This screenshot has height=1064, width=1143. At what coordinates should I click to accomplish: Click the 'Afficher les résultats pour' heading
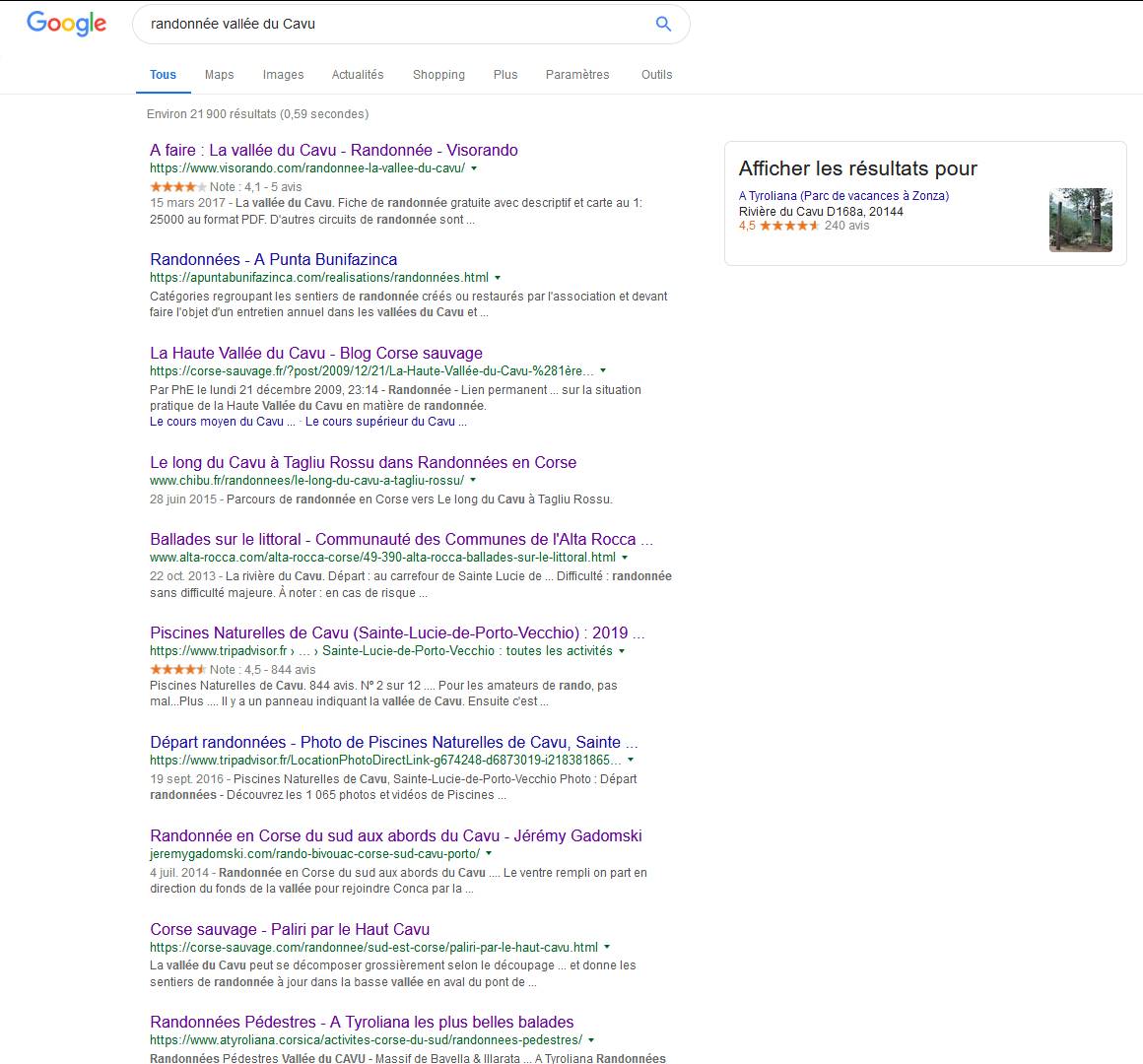pyautogui.click(x=858, y=168)
